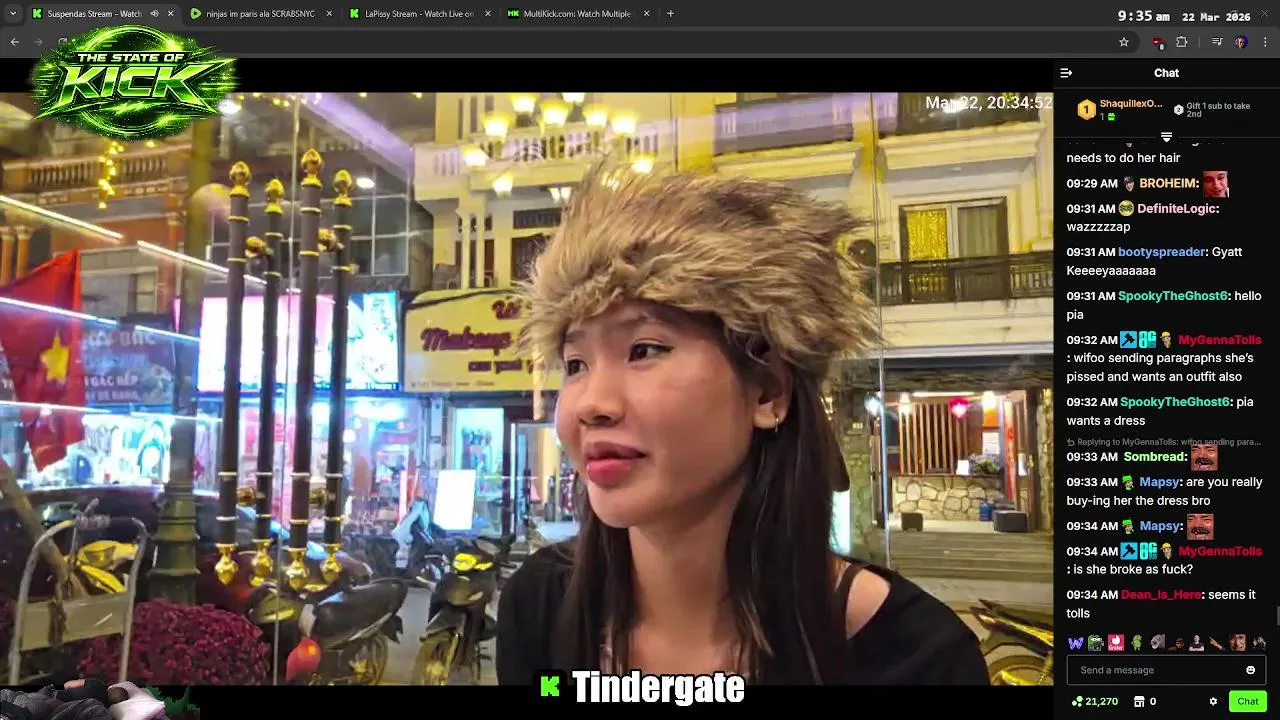Viewport: 1280px width, 720px height.
Task: Click bootyspreader username in chat
Action: (1162, 253)
